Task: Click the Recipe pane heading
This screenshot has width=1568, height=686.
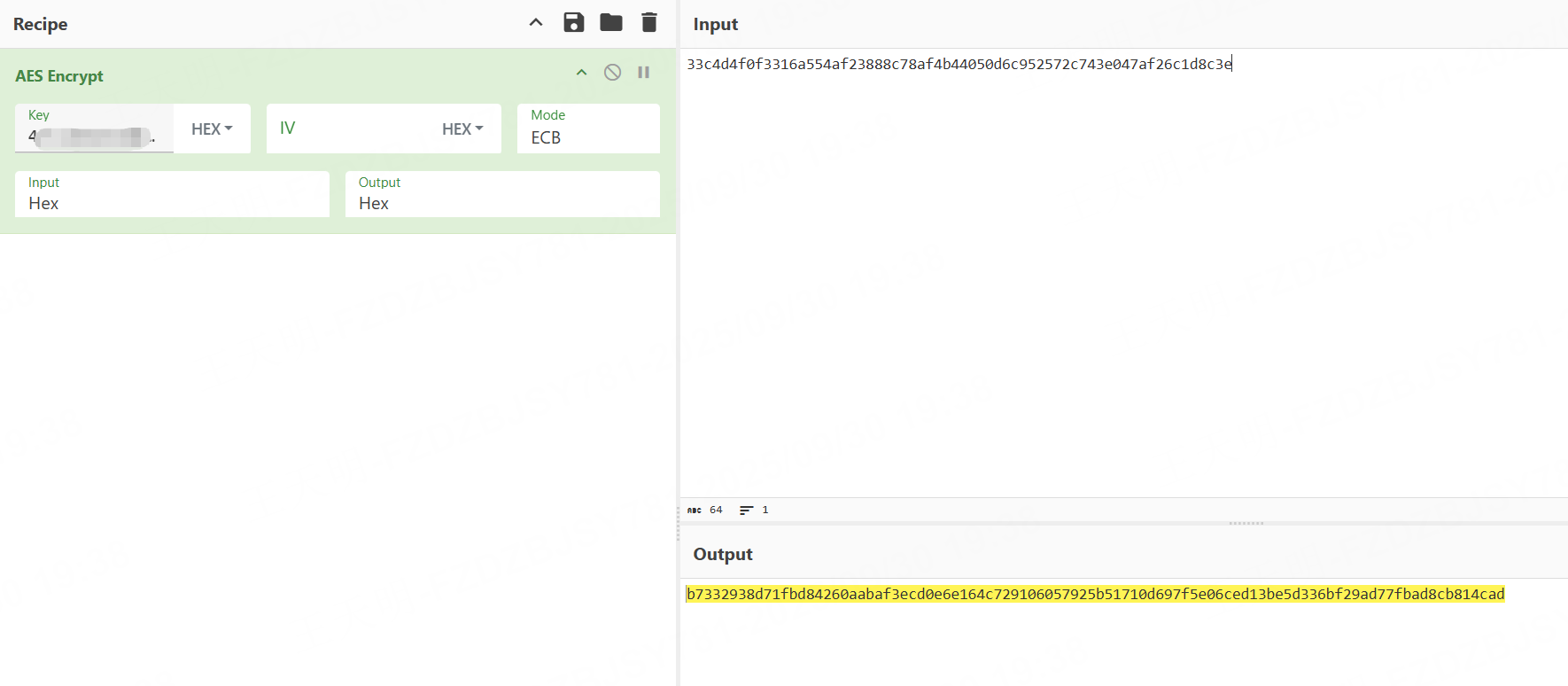Action: 41,24
